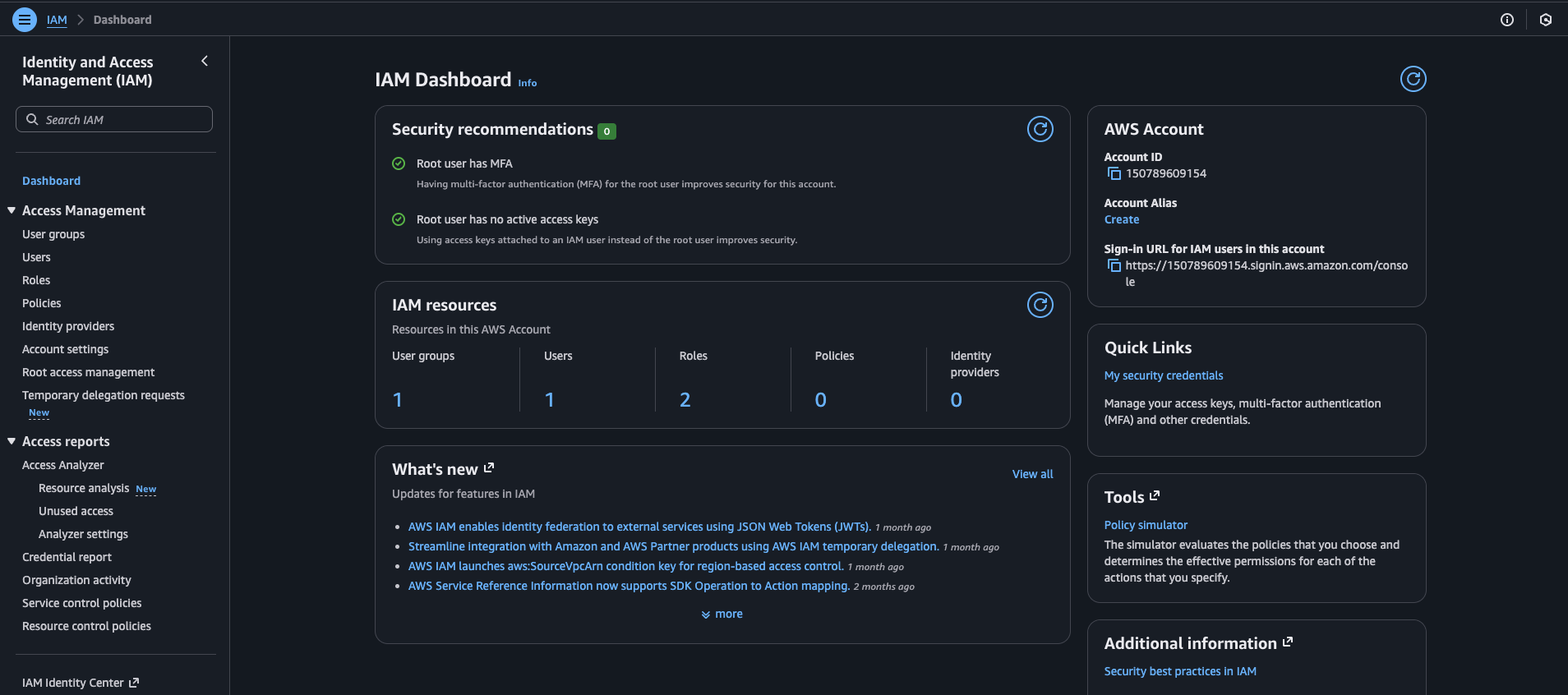Copy the sign-in URL for IAM users

[1114, 265]
